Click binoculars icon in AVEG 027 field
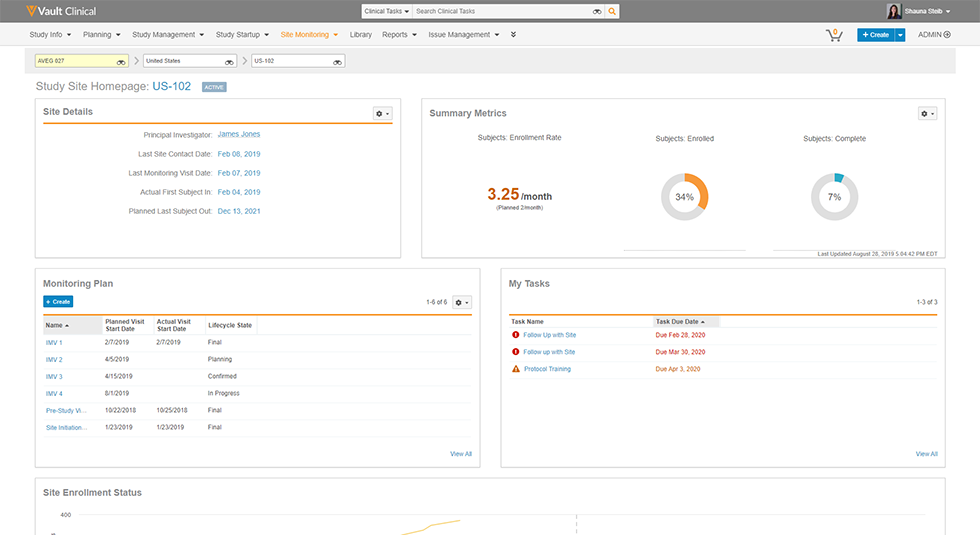The width and height of the screenshot is (980, 535). point(121,61)
